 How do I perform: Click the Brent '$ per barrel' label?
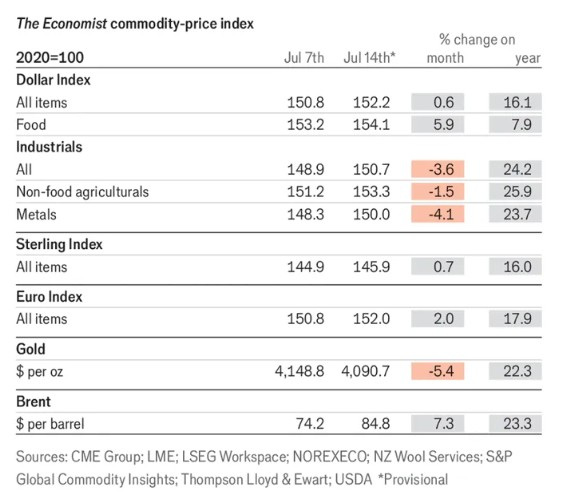tap(50, 424)
